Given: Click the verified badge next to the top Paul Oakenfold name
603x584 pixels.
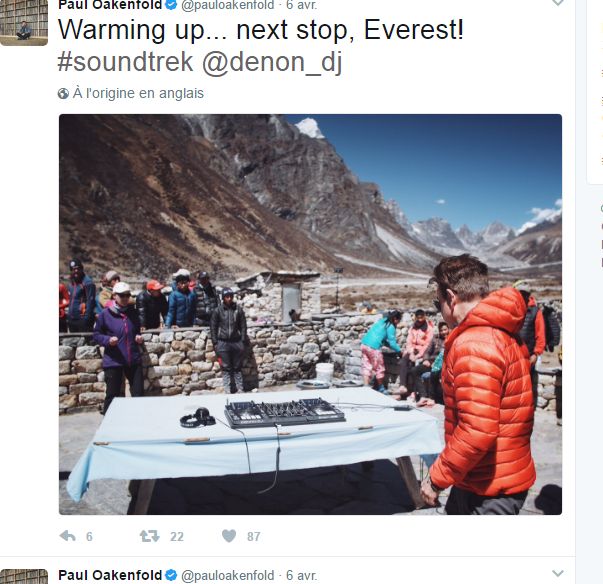Looking at the screenshot, I should [x=171, y=5].
